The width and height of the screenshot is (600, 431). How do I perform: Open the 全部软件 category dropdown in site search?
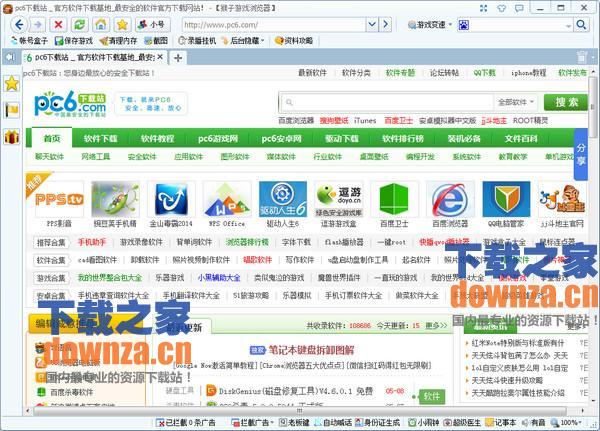[x=515, y=102]
